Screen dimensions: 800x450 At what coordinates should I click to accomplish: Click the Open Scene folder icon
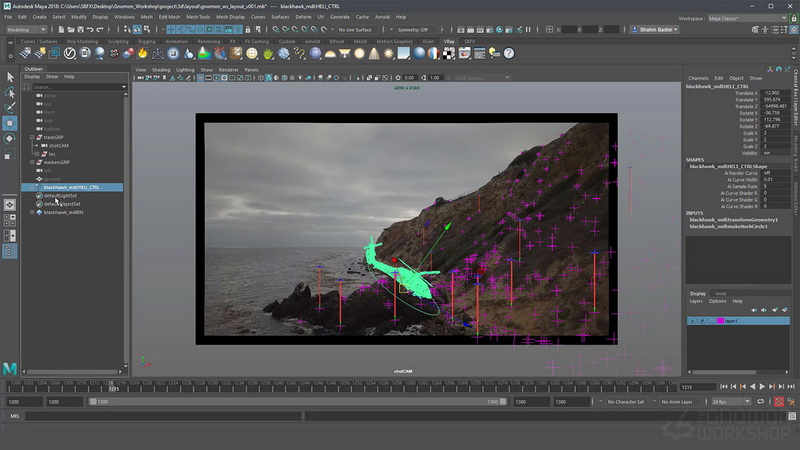click(71, 30)
